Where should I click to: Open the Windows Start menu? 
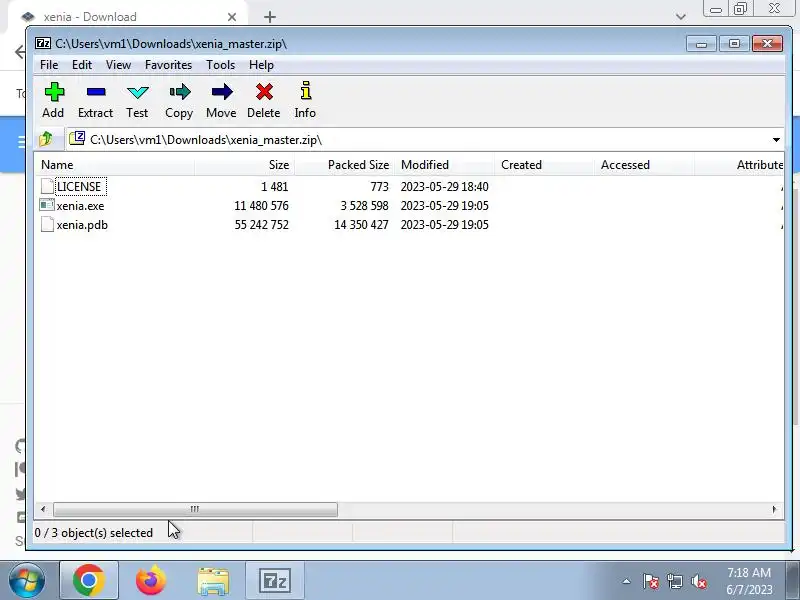[27, 580]
